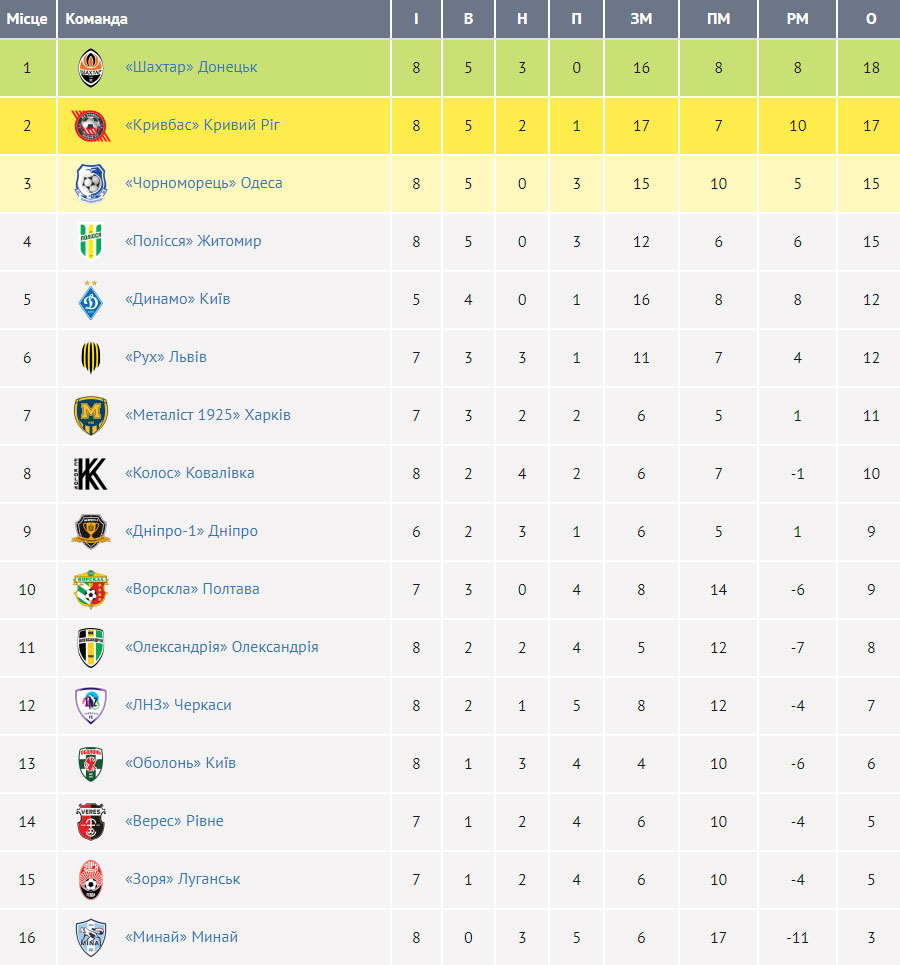Open the «Олександрія» Олександрія team page
900x965 pixels.
(222, 647)
